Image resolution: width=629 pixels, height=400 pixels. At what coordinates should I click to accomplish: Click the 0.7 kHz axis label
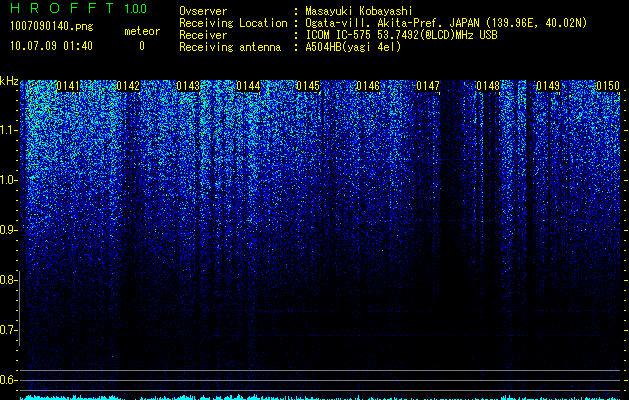pos(8,330)
